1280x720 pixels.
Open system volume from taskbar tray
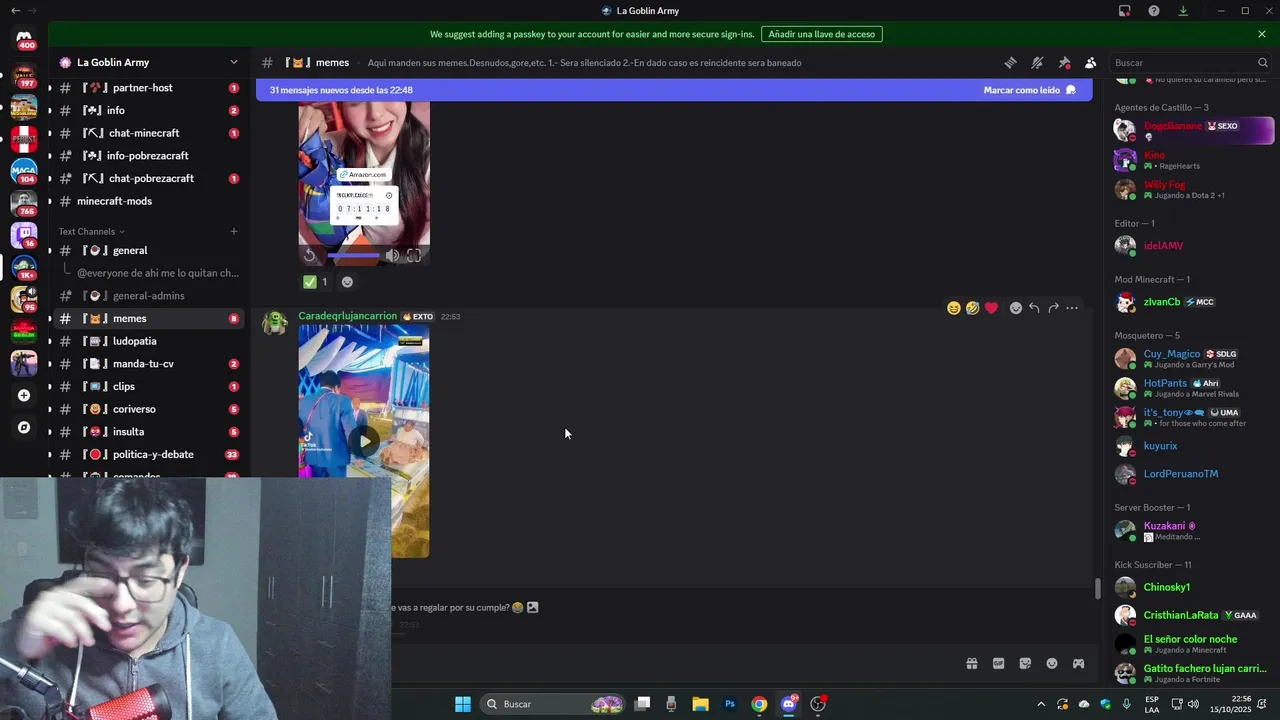(1193, 704)
